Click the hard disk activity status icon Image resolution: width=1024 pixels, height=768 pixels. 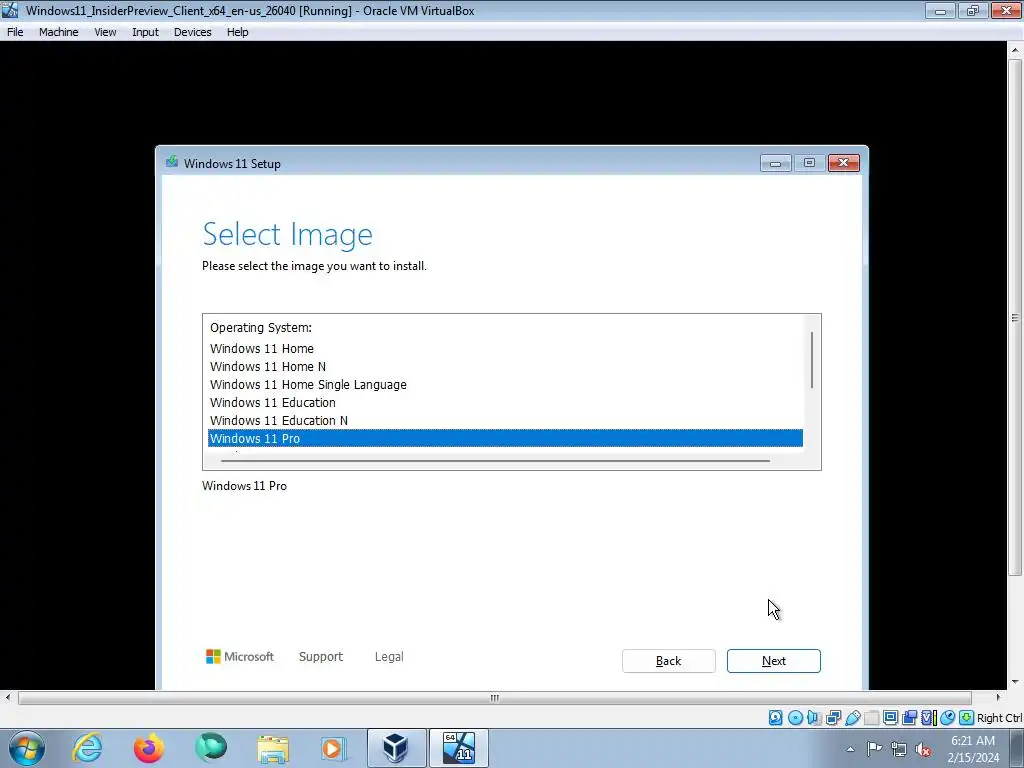(x=775, y=718)
